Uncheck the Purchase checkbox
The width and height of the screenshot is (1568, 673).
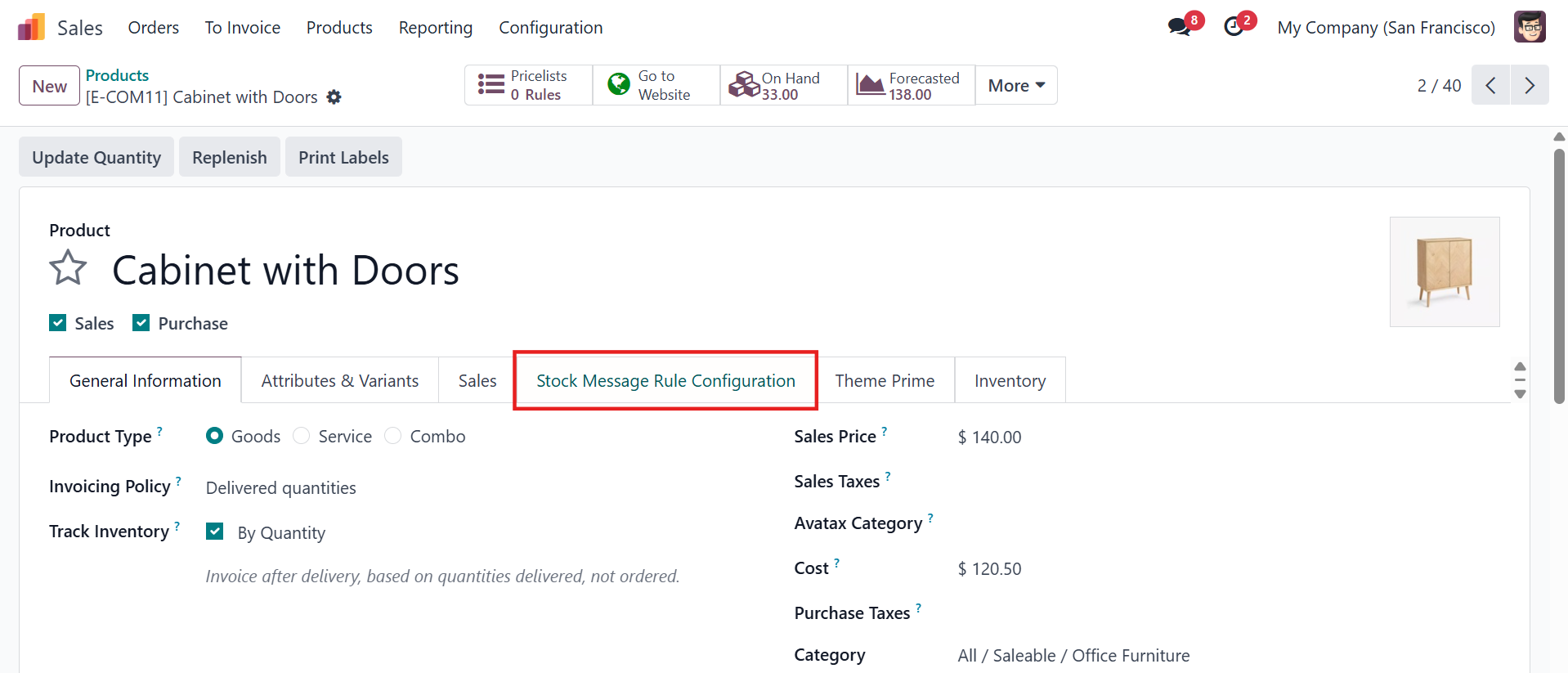[141, 323]
